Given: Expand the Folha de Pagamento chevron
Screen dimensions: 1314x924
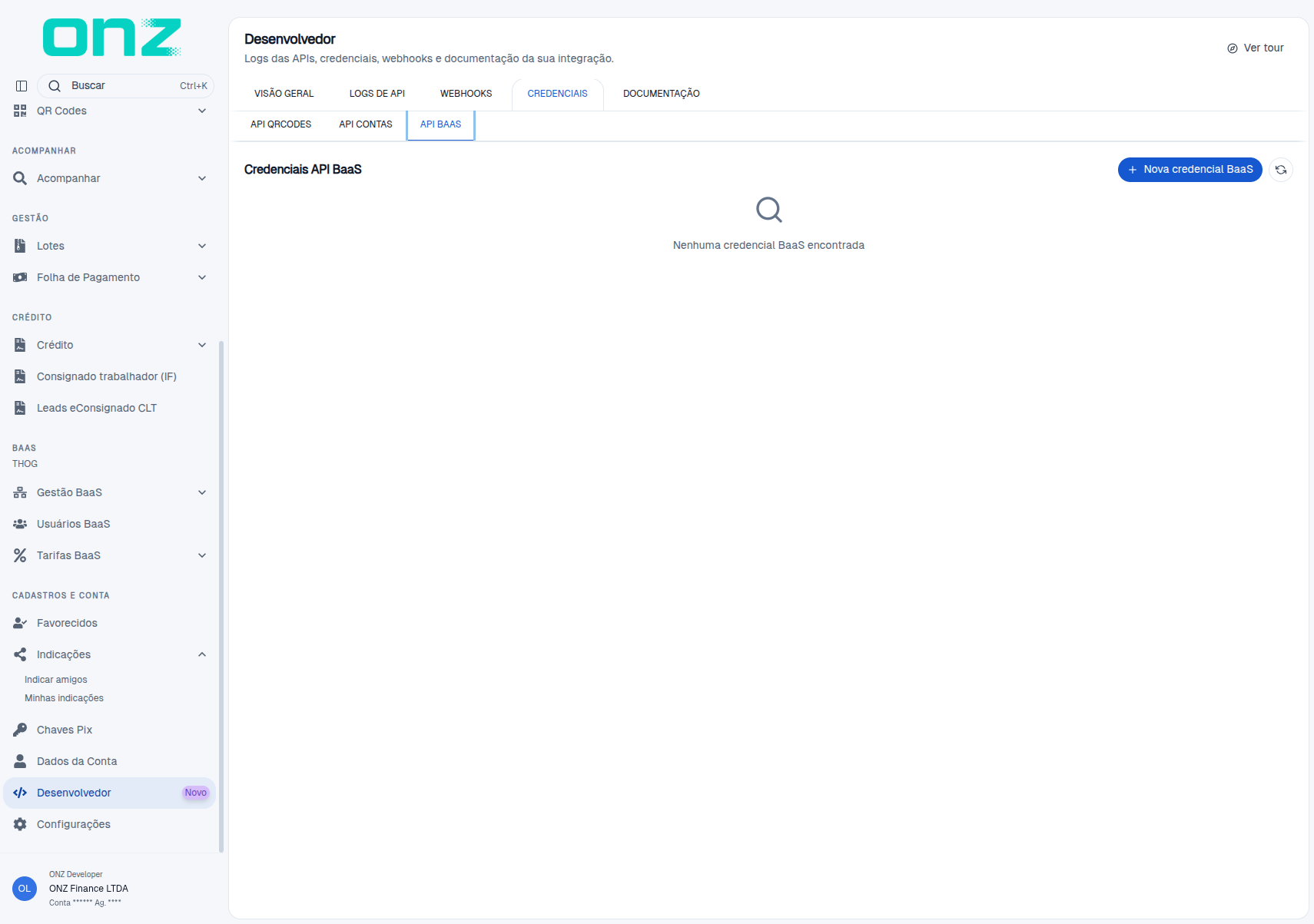Looking at the screenshot, I should click(202, 277).
